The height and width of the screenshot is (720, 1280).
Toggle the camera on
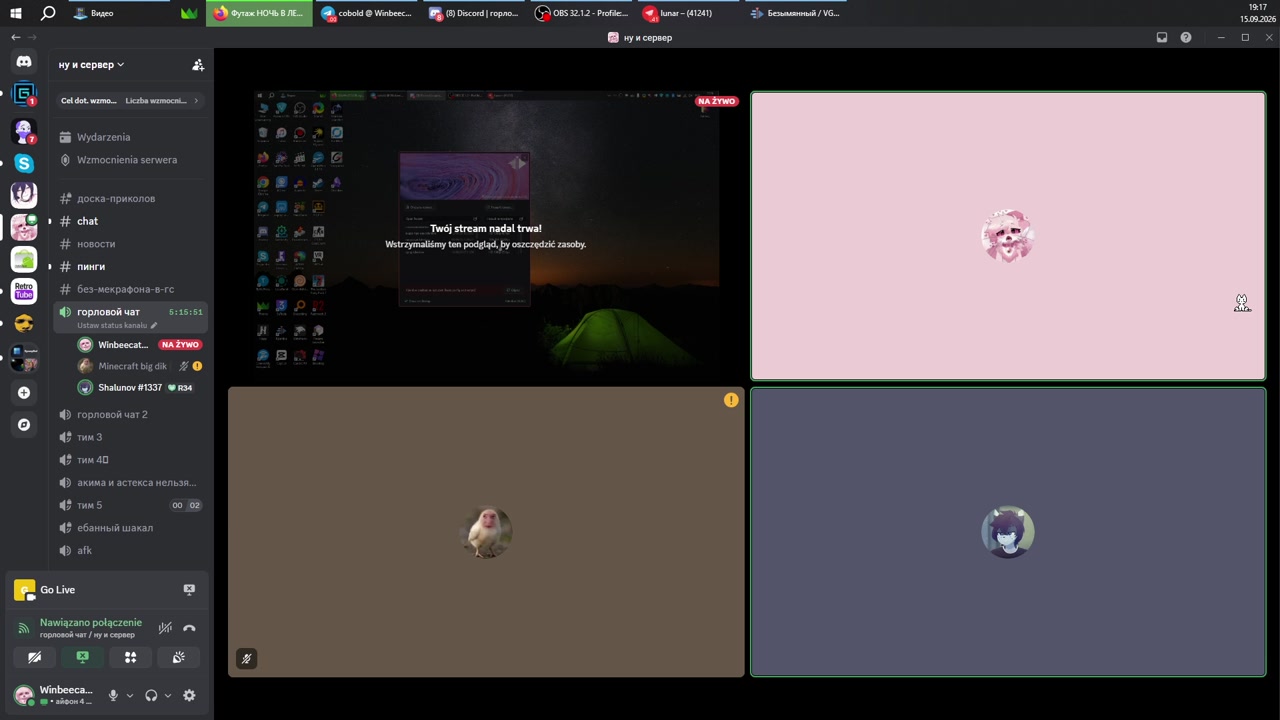tap(34, 657)
